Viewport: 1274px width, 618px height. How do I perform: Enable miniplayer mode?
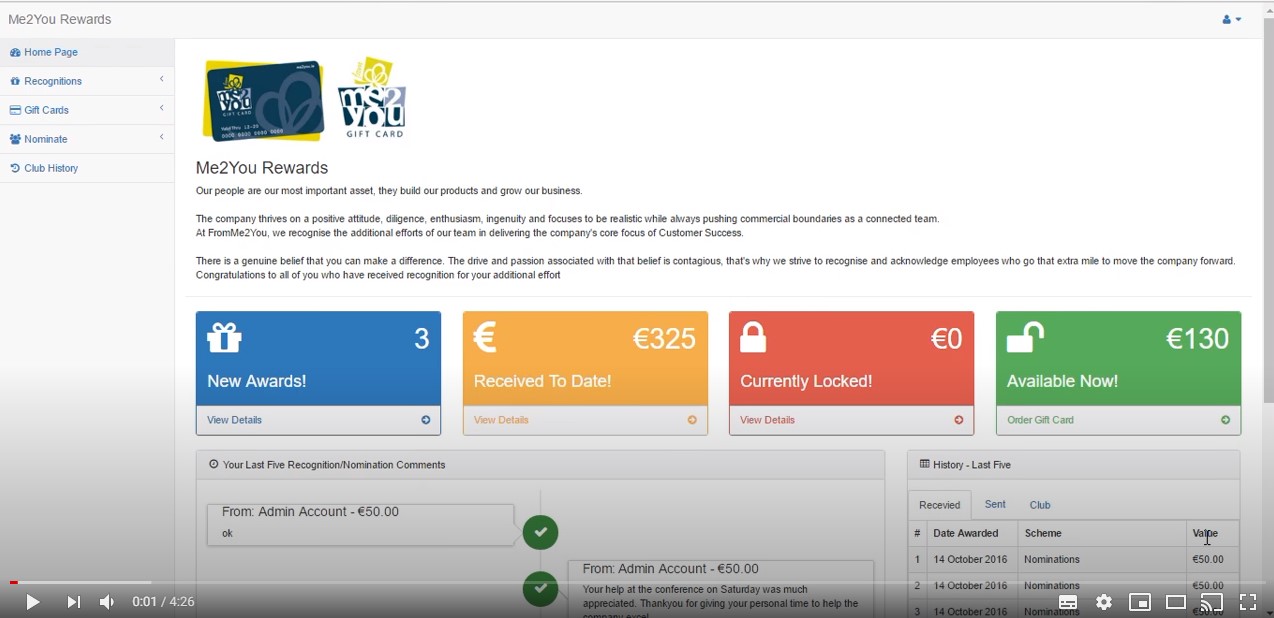[x=1140, y=602]
